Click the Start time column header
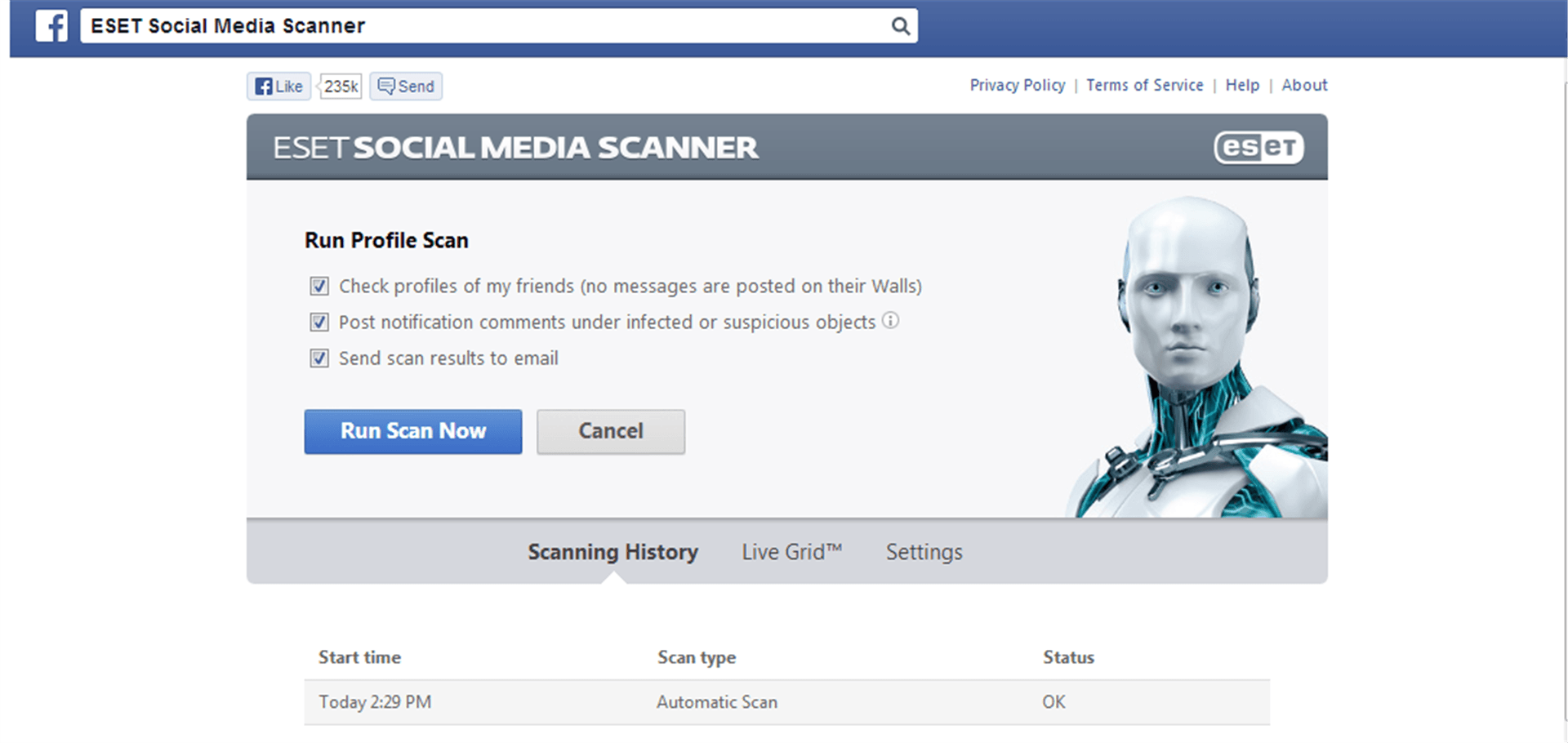Viewport: 1568px width, 743px height. 359,657
